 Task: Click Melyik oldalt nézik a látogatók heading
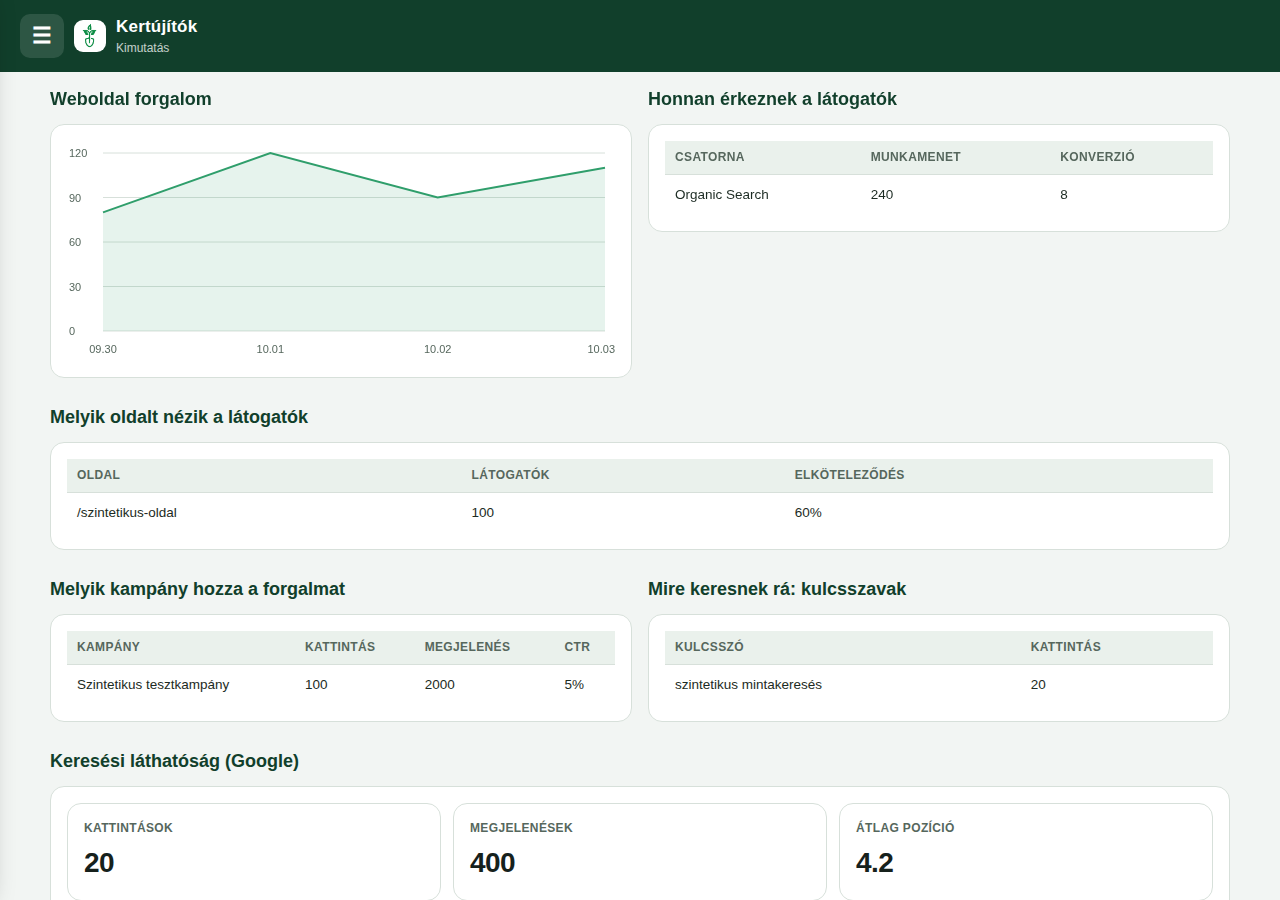pyautogui.click(x=179, y=417)
